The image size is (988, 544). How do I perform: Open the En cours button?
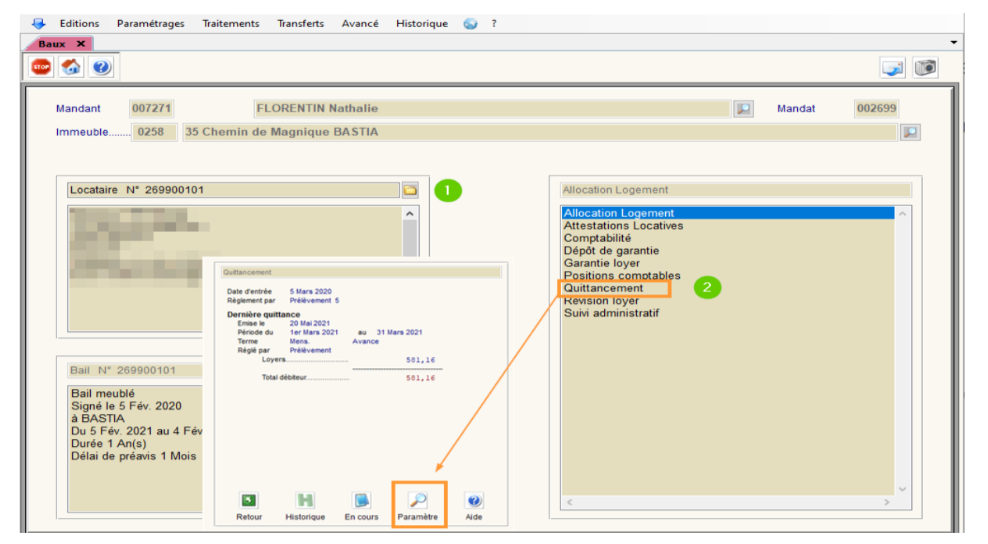[362, 500]
